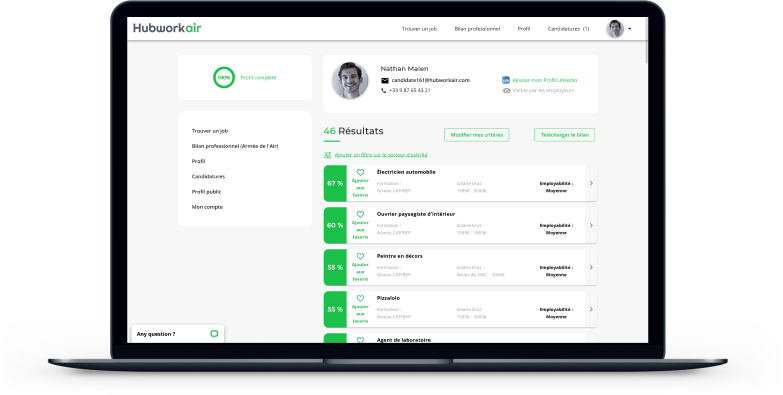The width and height of the screenshot is (783, 395).
Task: Select Profil in the sidebar menu
Action: click(198, 161)
